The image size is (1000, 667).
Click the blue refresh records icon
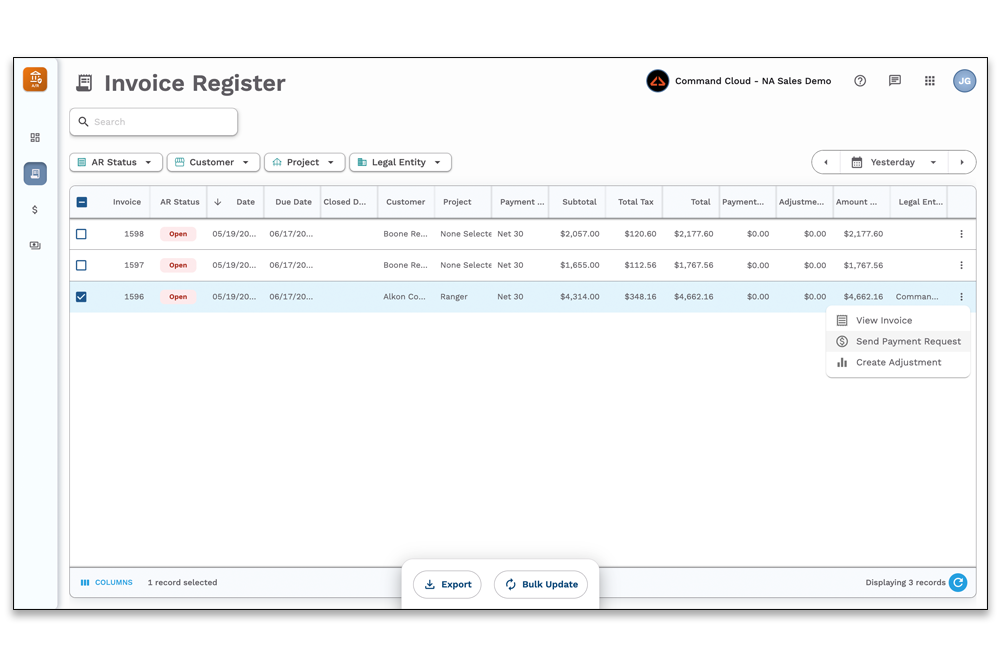tap(958, 583)
